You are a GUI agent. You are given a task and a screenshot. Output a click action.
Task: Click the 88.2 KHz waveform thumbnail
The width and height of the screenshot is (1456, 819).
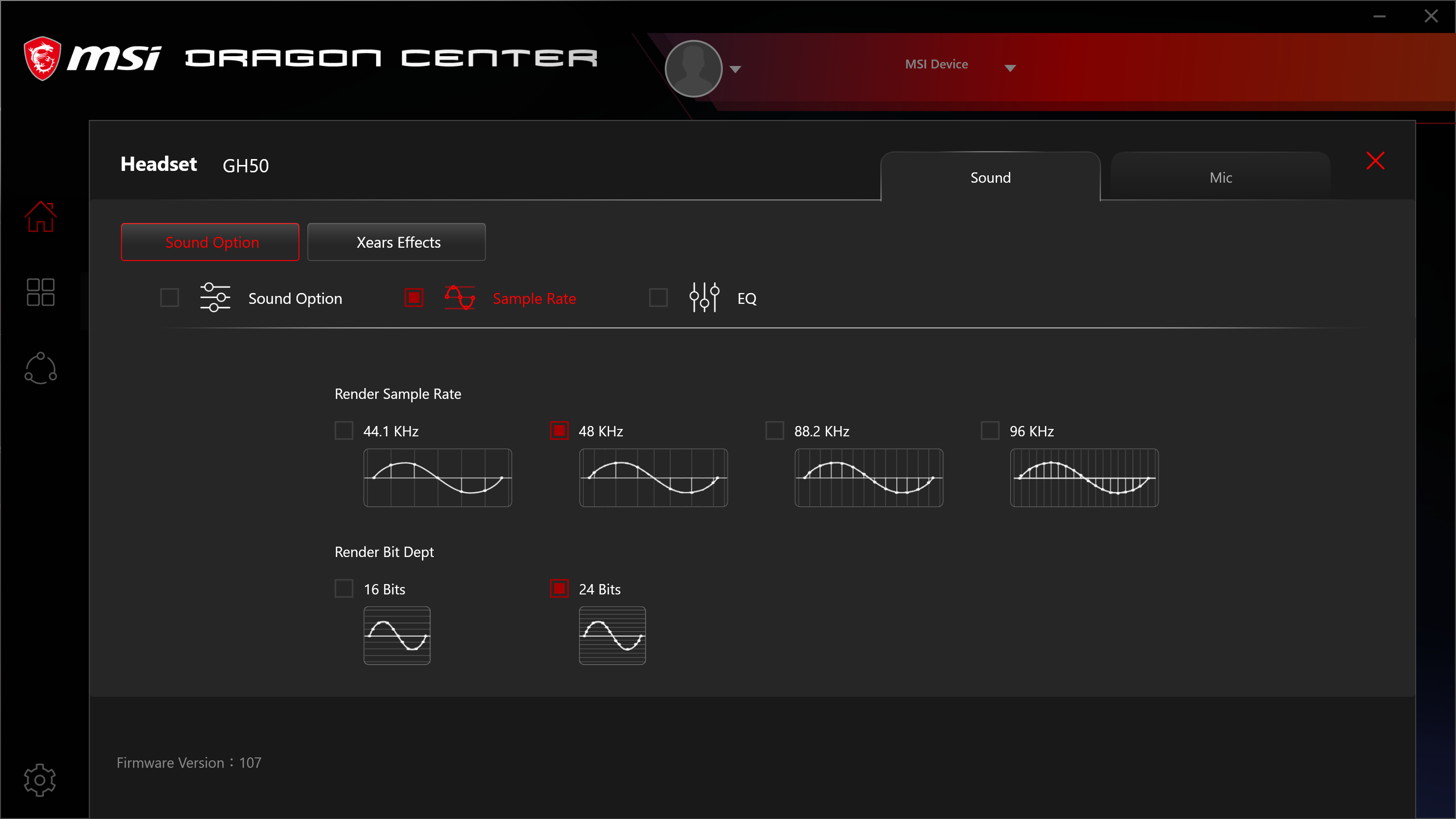[869, 478]
